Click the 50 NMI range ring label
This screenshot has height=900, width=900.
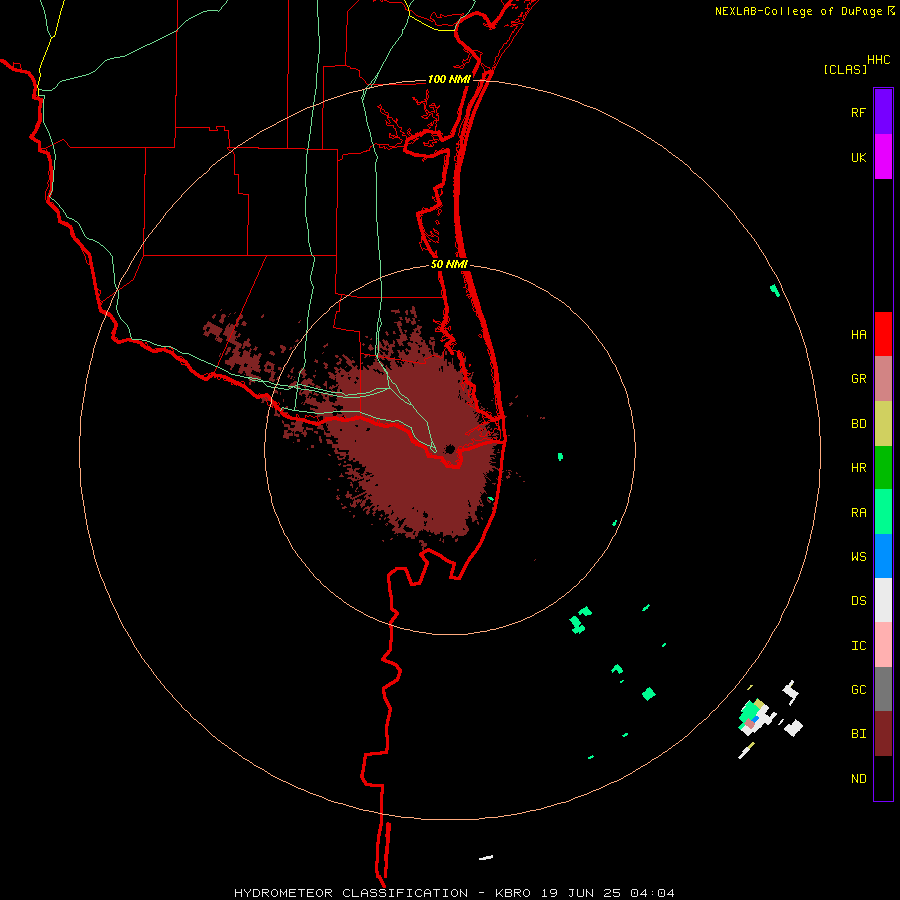449,264
